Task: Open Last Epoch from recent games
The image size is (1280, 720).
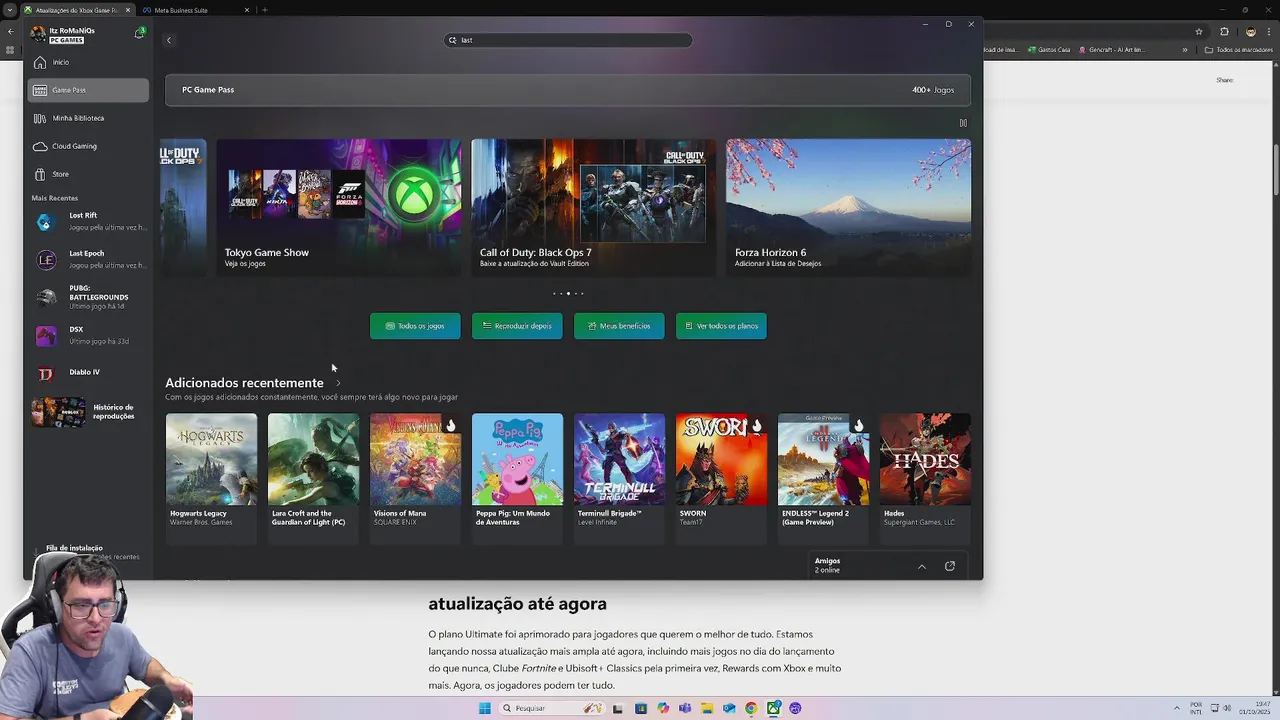Action: click(88, 259)
